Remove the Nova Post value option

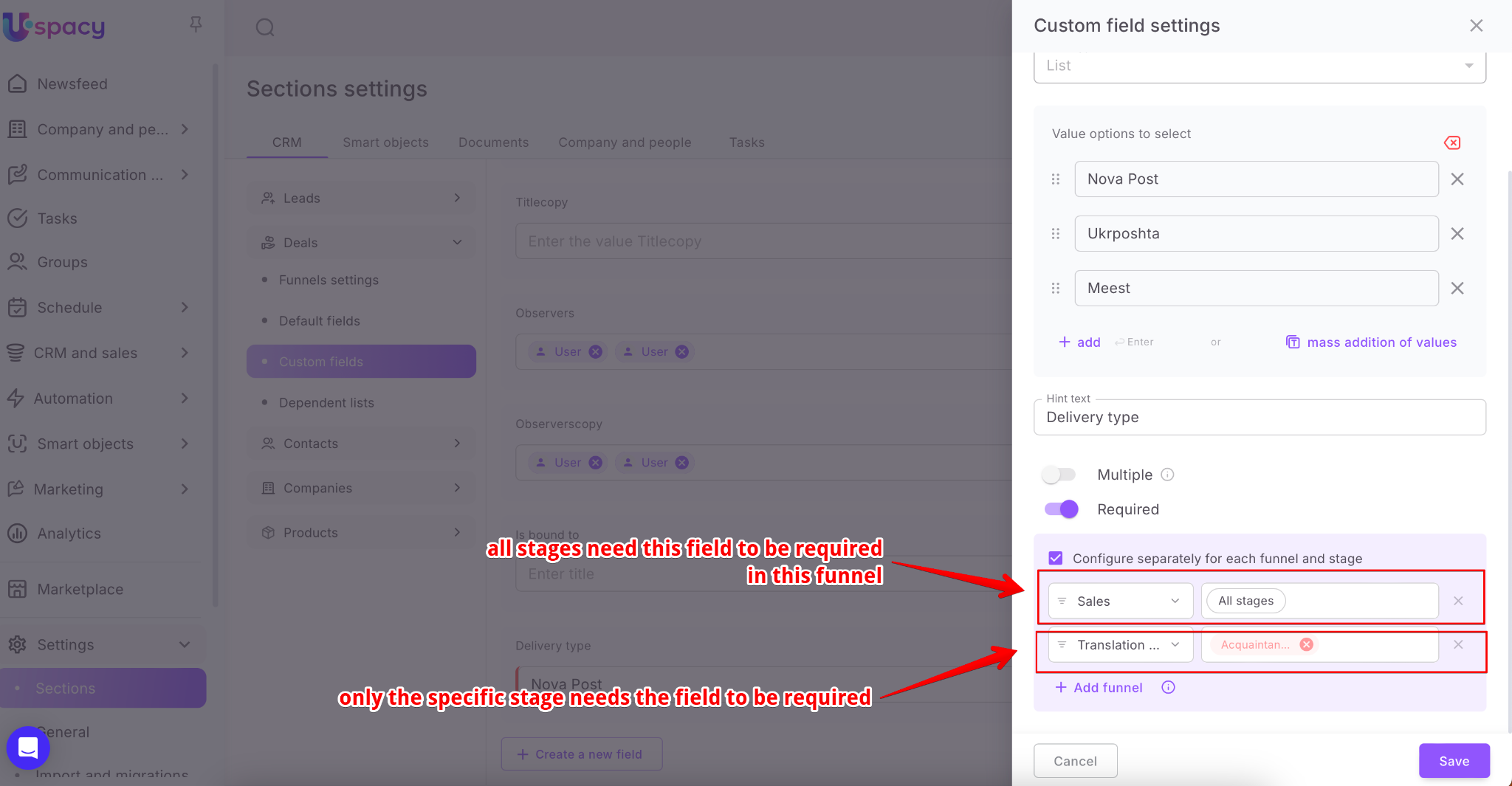pyautogui.click(x=1457, y=179)
